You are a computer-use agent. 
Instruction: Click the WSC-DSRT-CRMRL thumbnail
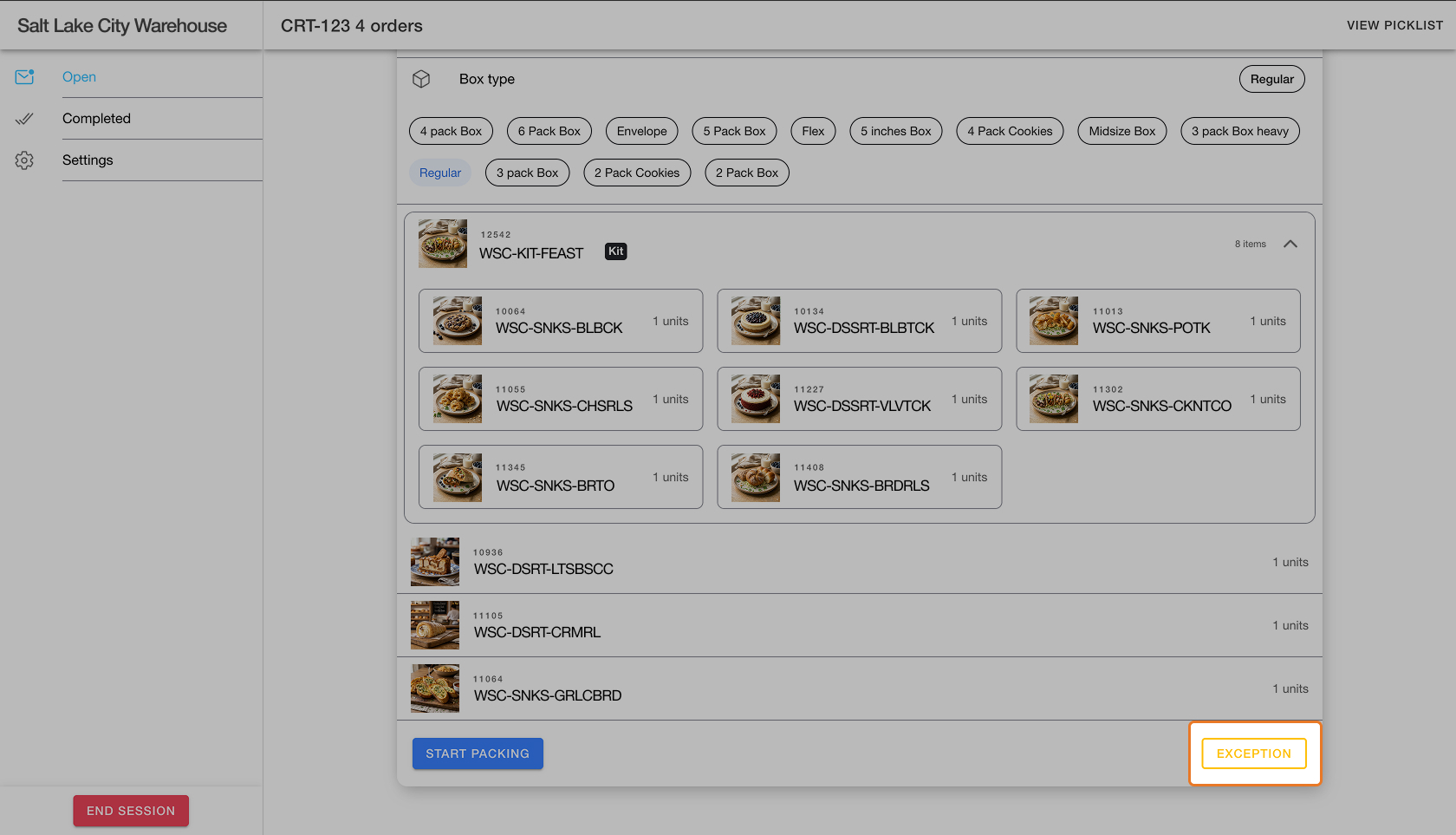(x=435, y=625)
